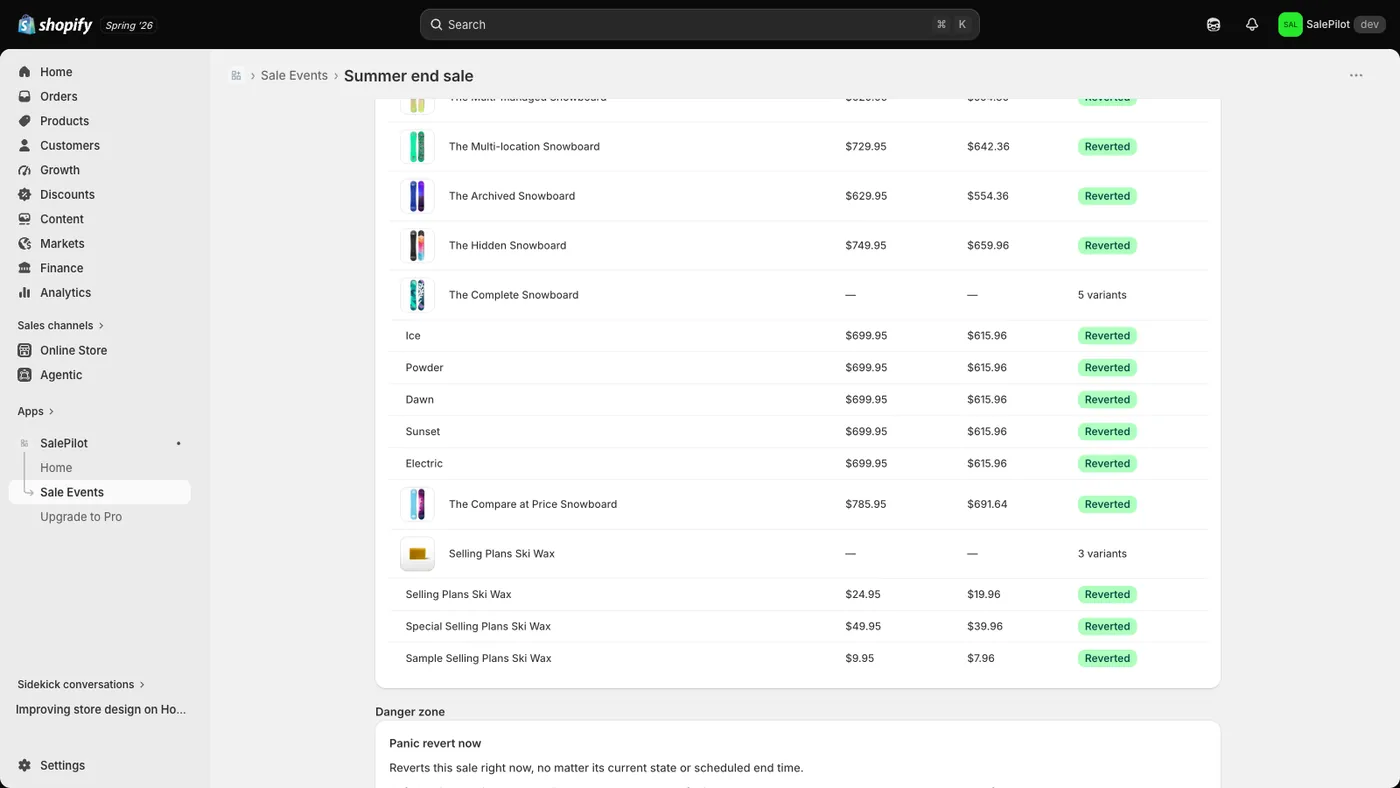Select Sale Events in SalePilot menu
Image resolution: width=1400 pixels, height=788 pixels.
[99, 492]
